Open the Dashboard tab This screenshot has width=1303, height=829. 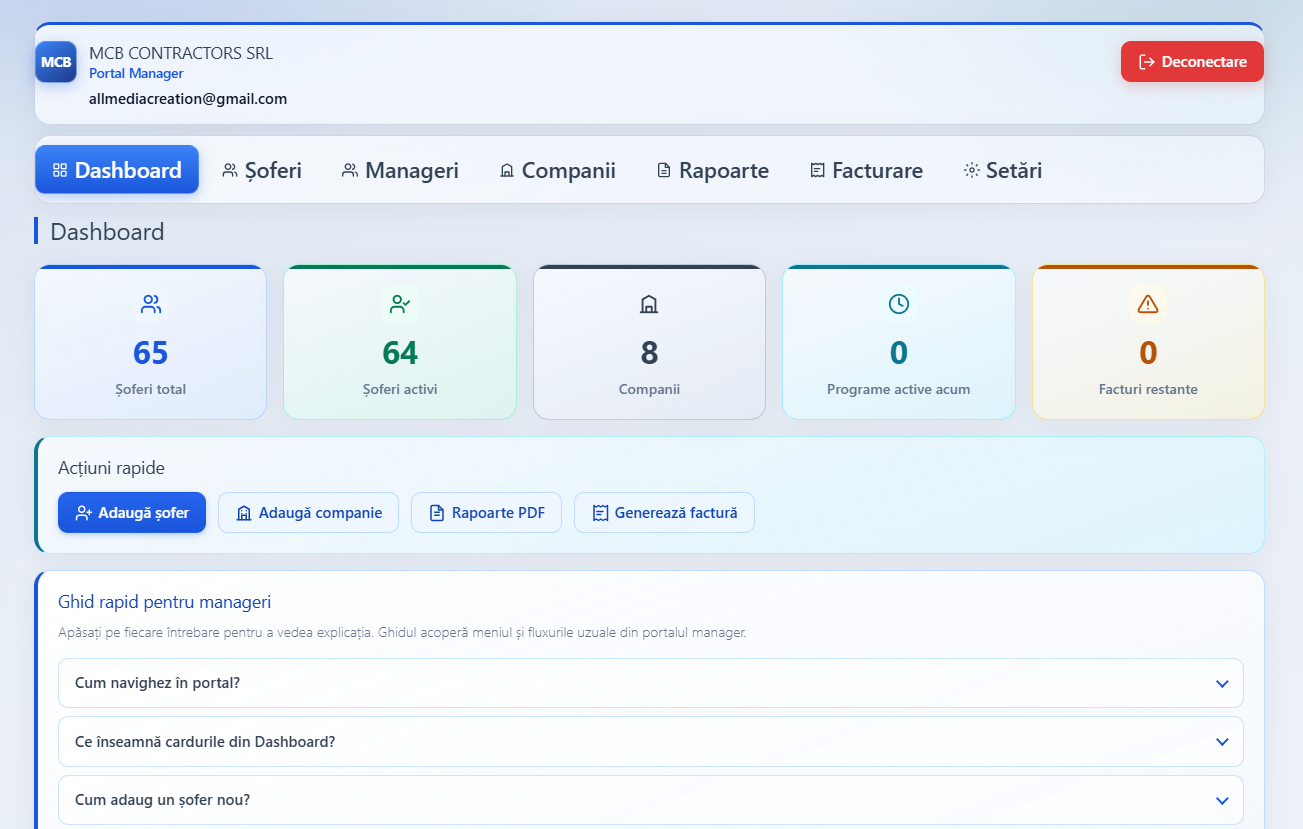point(117,170)
